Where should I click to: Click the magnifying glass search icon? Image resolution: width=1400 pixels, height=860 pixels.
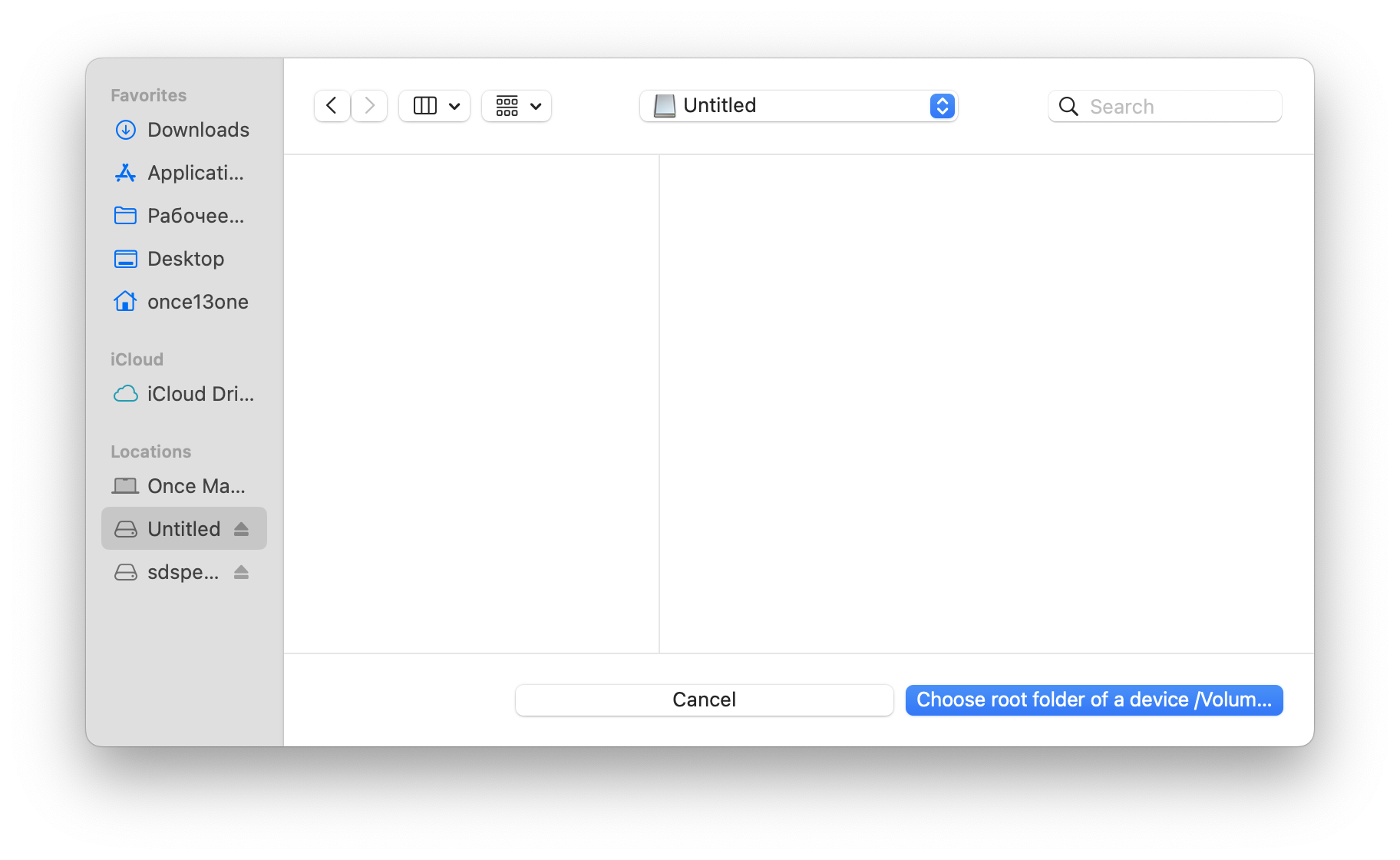(1068, 107)
